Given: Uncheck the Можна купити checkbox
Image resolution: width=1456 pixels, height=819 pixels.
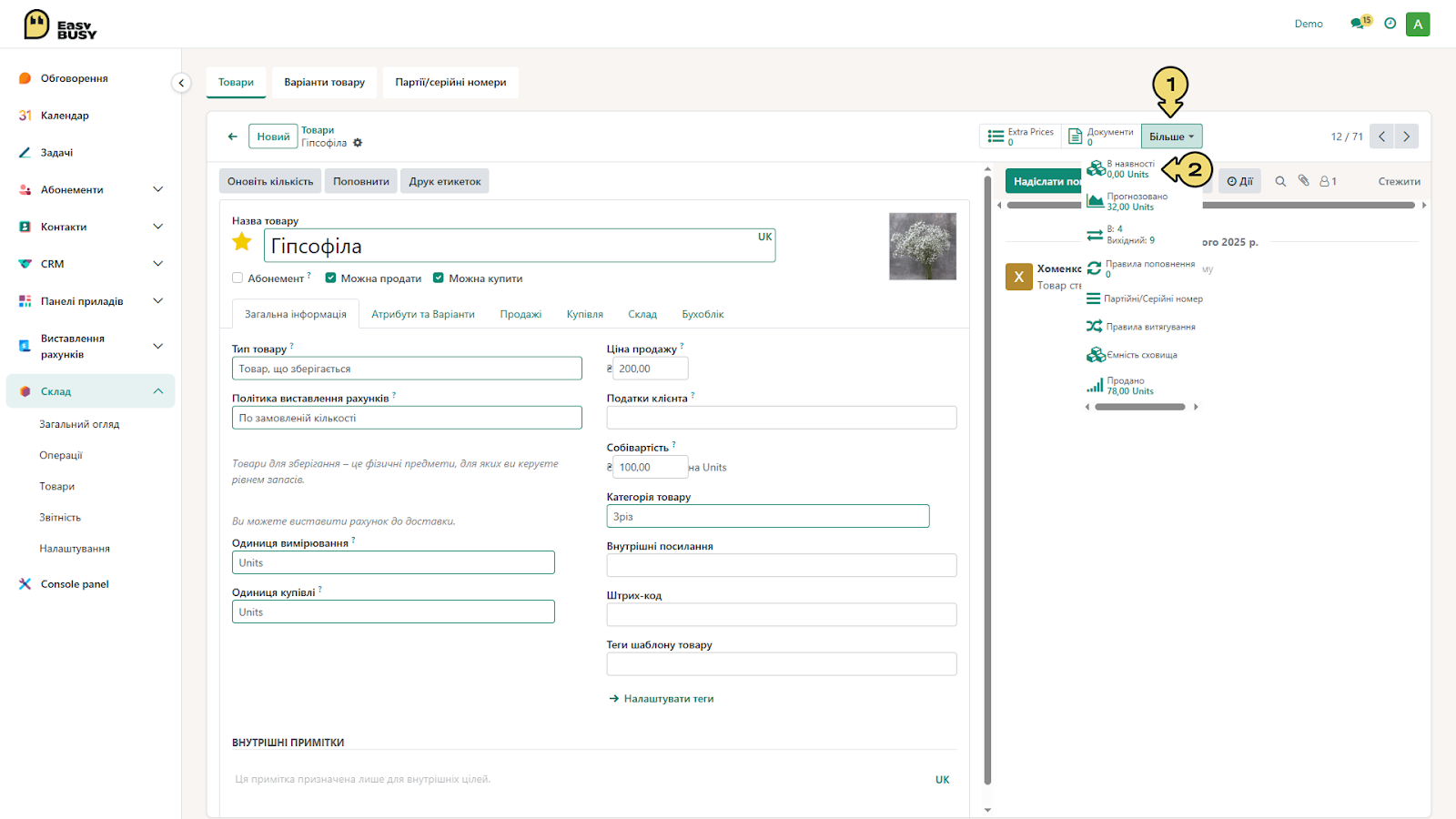Looking at the screenshot, I should pyautogui.click(x=439, y=278).
